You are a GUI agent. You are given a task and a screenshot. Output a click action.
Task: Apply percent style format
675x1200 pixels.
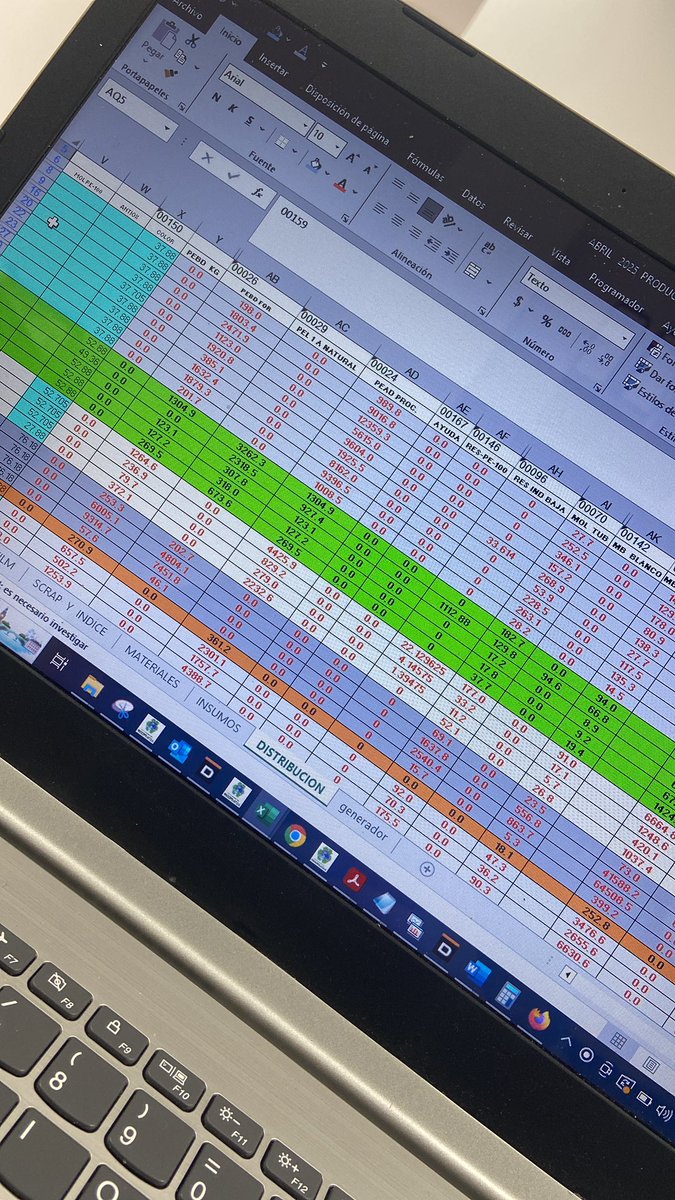click(x=546, y=321)
